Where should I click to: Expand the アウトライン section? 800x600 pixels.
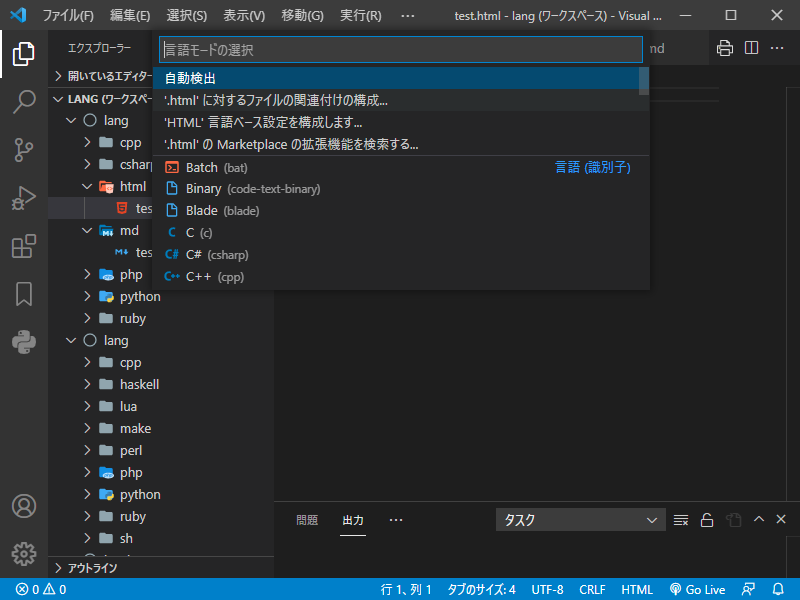coord(161,568)
